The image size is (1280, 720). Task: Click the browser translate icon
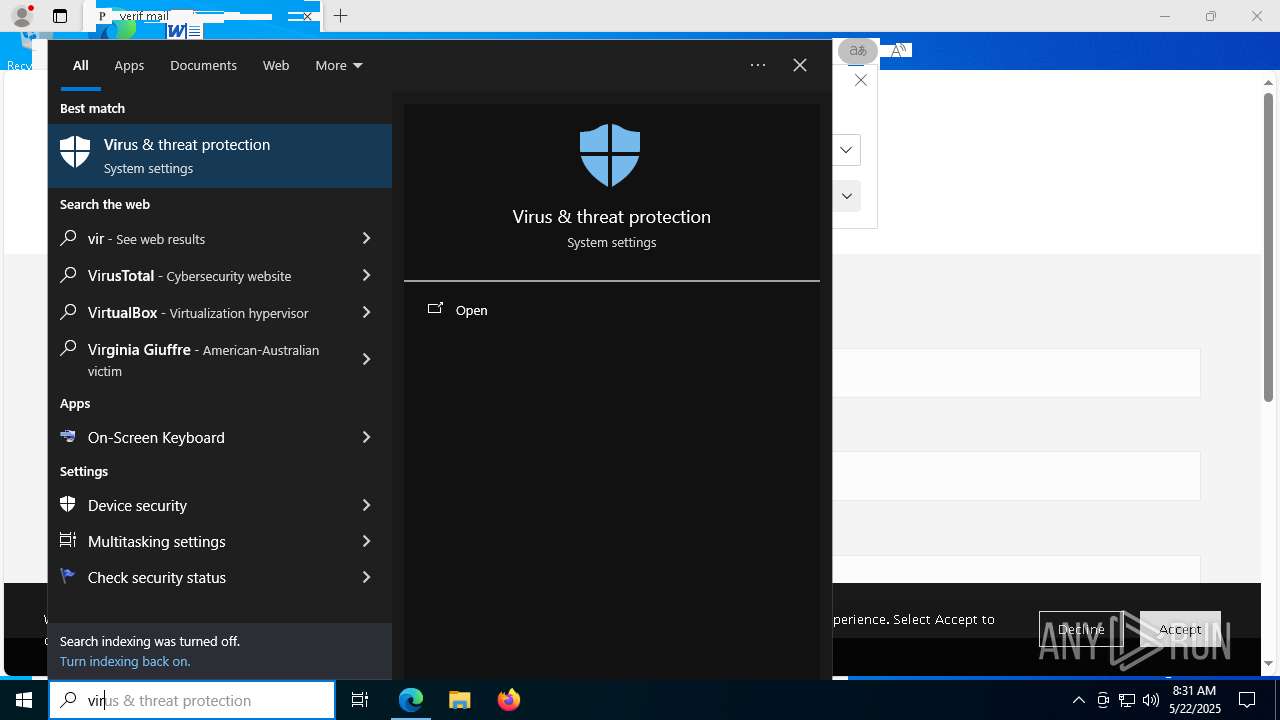[857, 50]
